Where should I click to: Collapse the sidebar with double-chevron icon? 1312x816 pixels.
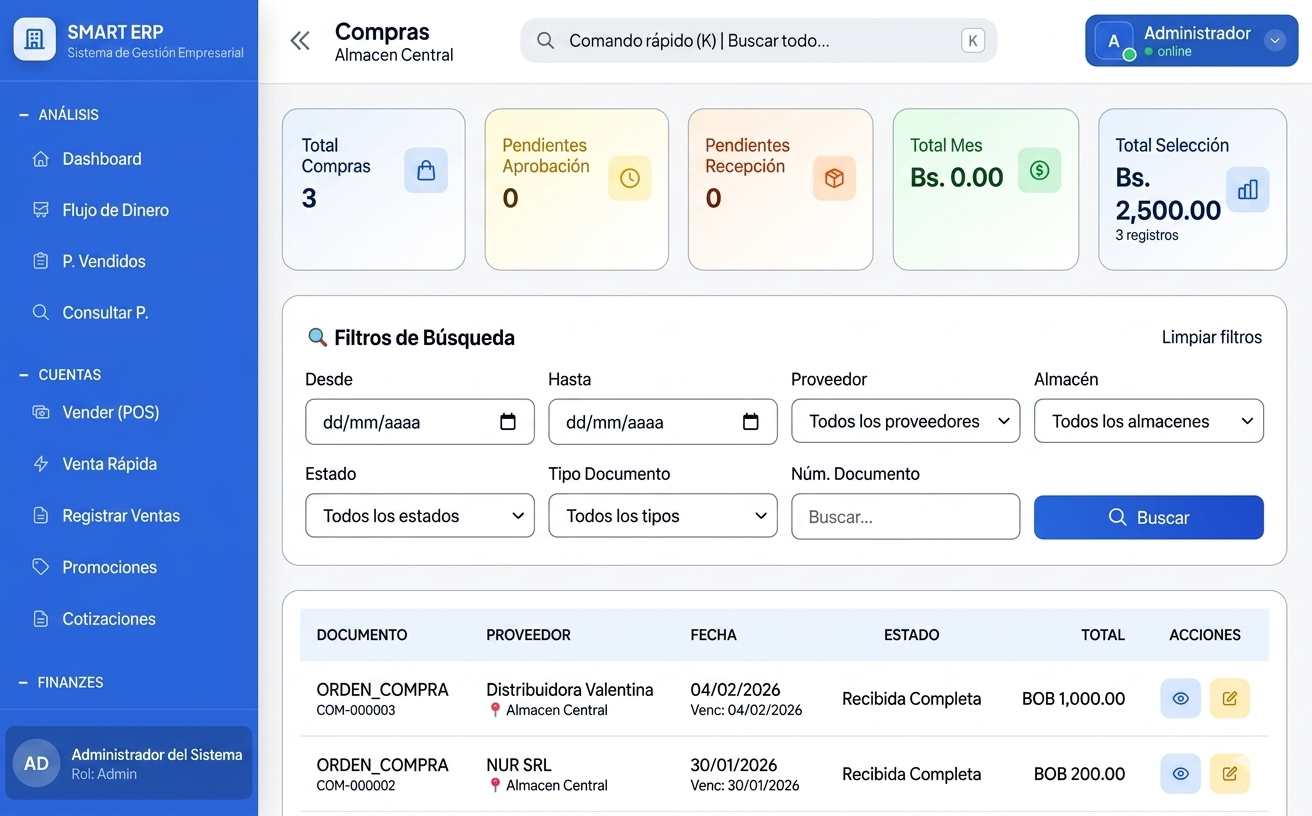pos(300,41)
